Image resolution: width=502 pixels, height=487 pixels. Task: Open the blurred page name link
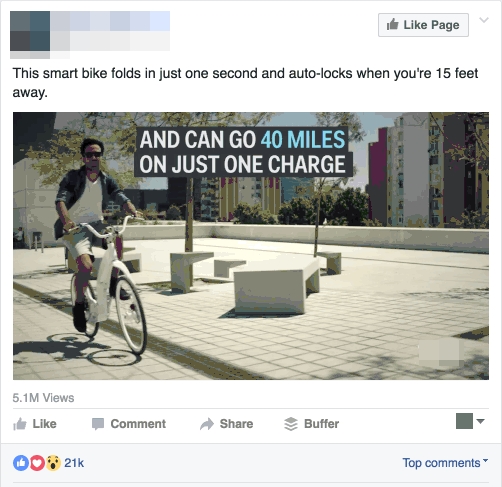[x=110, y=21]
